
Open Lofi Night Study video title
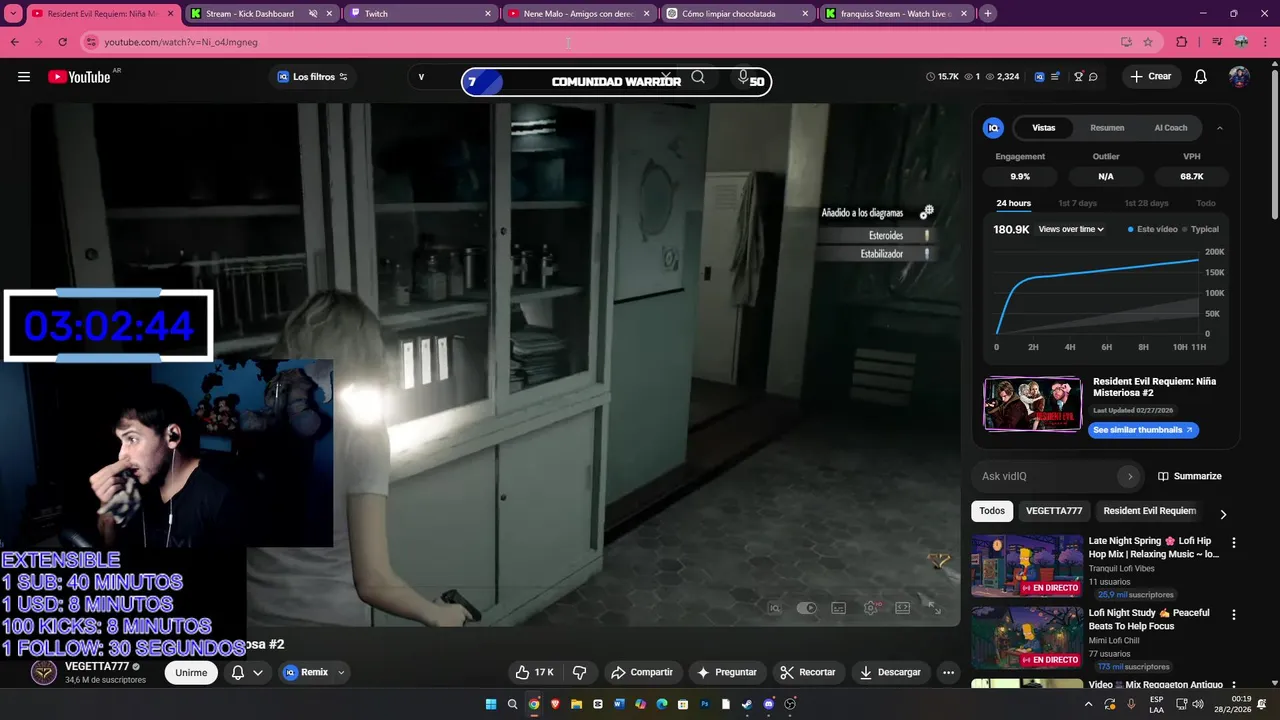click(x=1149, y=619)
